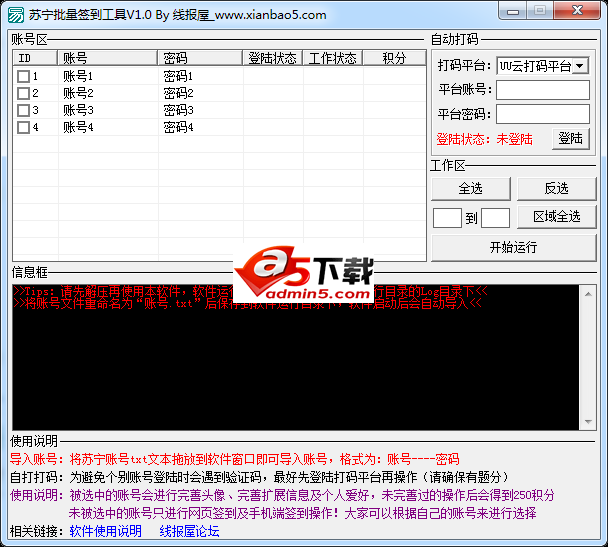This screenshot has height=547, width=608.
Task: Check the checkbox for account row 4
Action: [23, 128]
